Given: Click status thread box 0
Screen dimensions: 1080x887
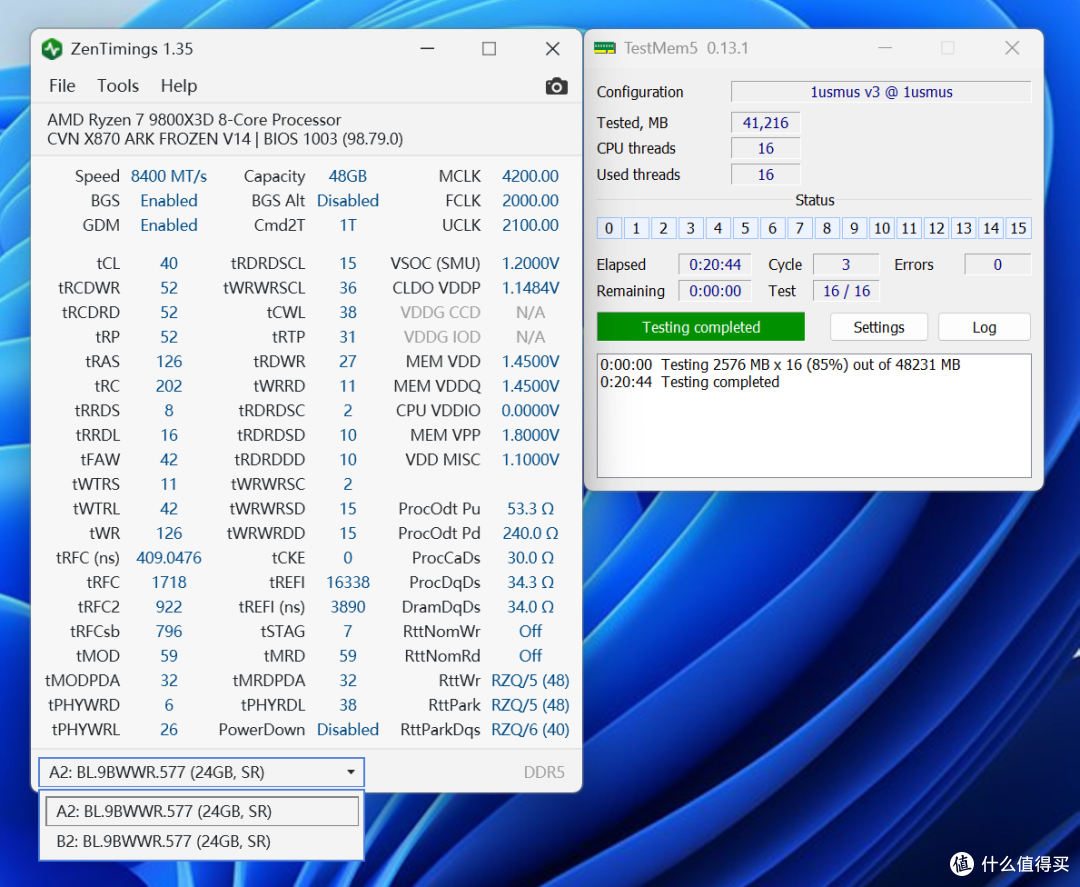Looking at the screenshot, I should pos(609,228).
